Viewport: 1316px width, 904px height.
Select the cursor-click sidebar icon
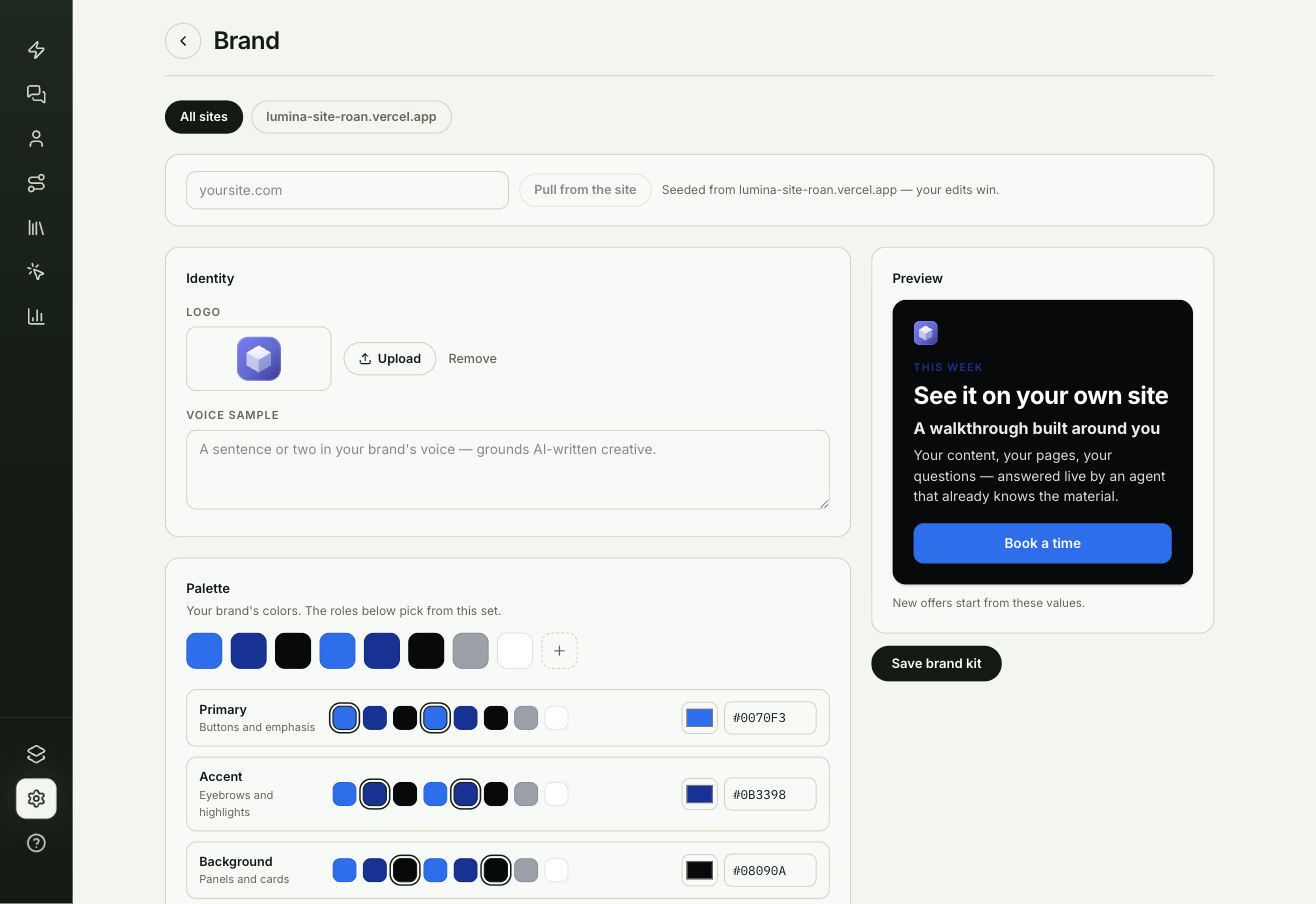pyautogui.click(x=36, y=272)
